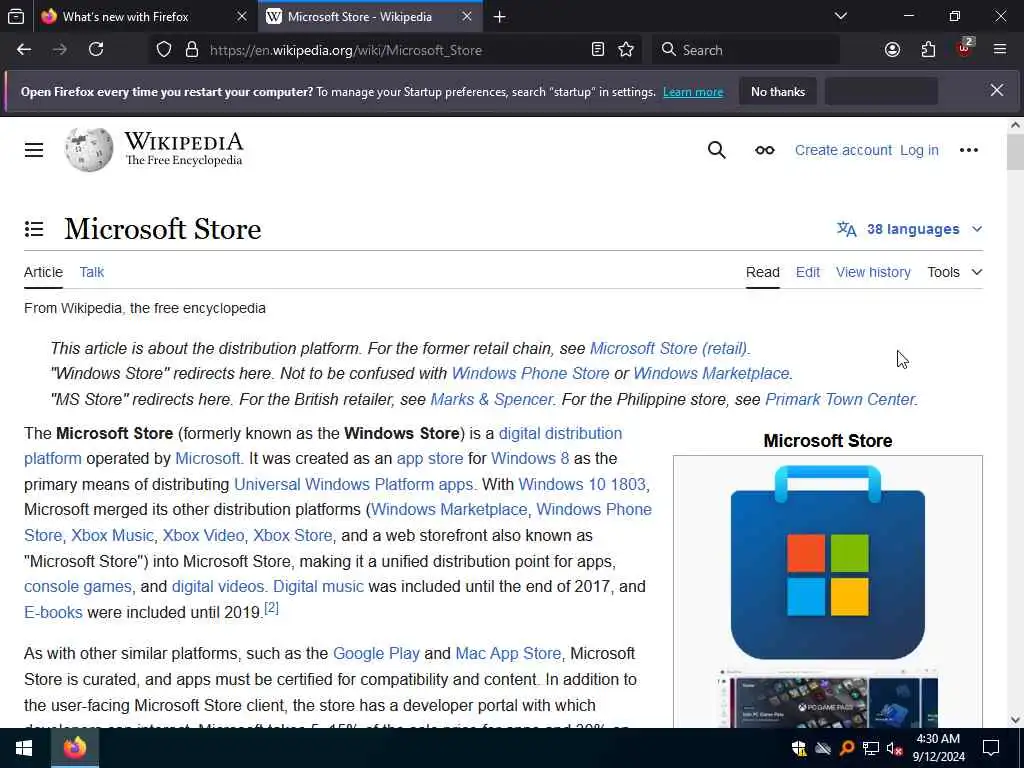Open Wikipedia personal tools ellipsis
This screenshot has height=768, width=1024.
968,150
